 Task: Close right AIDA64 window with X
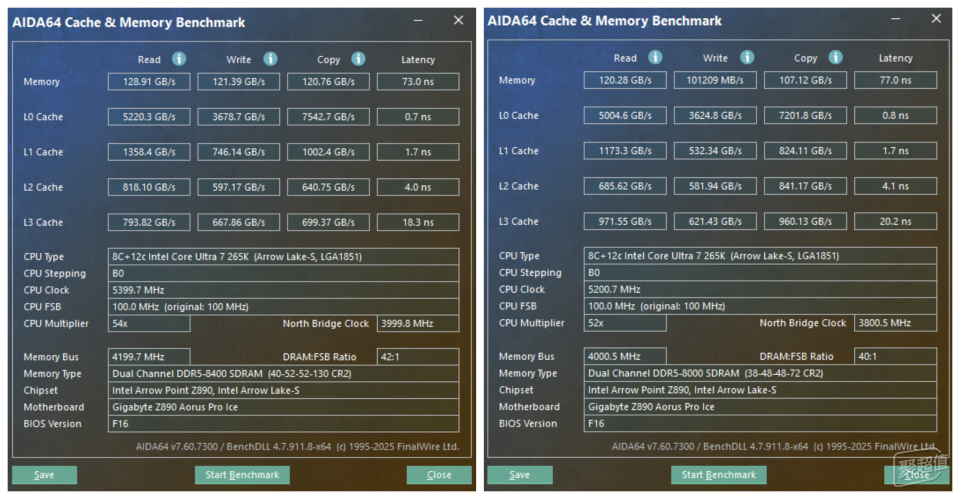(x=936, y=19)
